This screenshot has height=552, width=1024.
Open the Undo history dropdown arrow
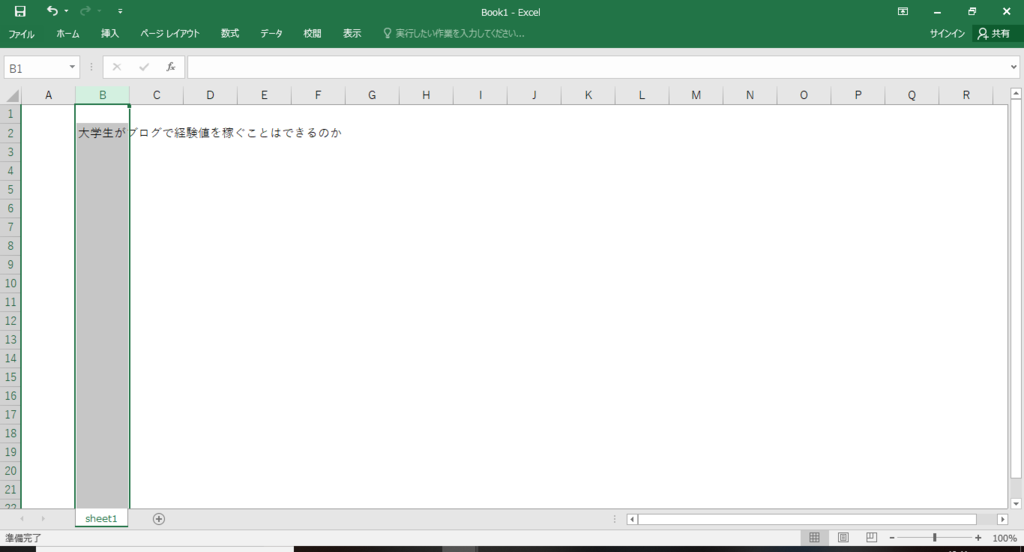pos(66,11)
